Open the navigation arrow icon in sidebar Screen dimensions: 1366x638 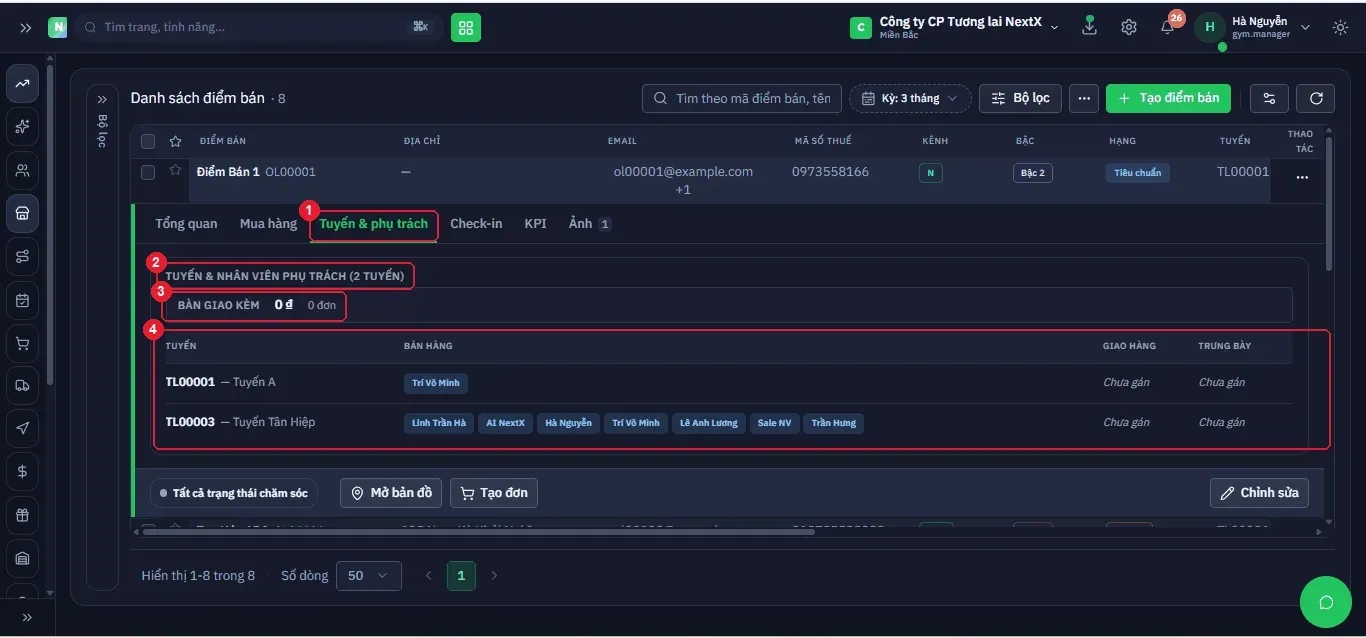[x=23, y=428]
